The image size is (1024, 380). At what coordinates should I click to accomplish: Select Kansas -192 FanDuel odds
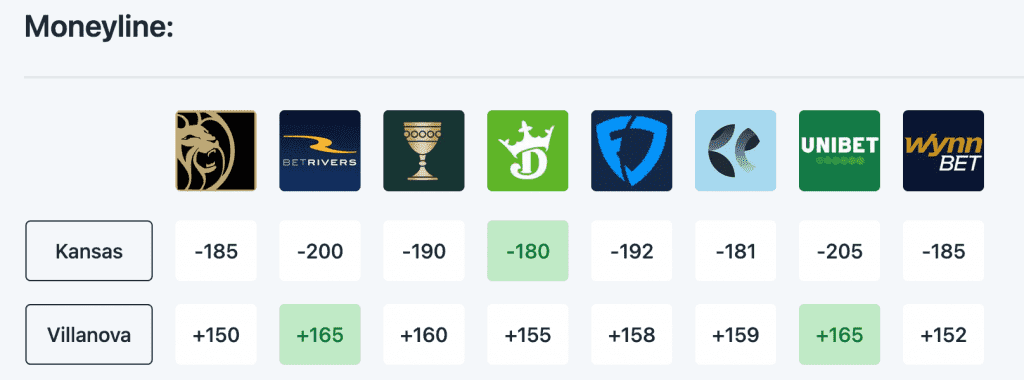tap(632, 251)
